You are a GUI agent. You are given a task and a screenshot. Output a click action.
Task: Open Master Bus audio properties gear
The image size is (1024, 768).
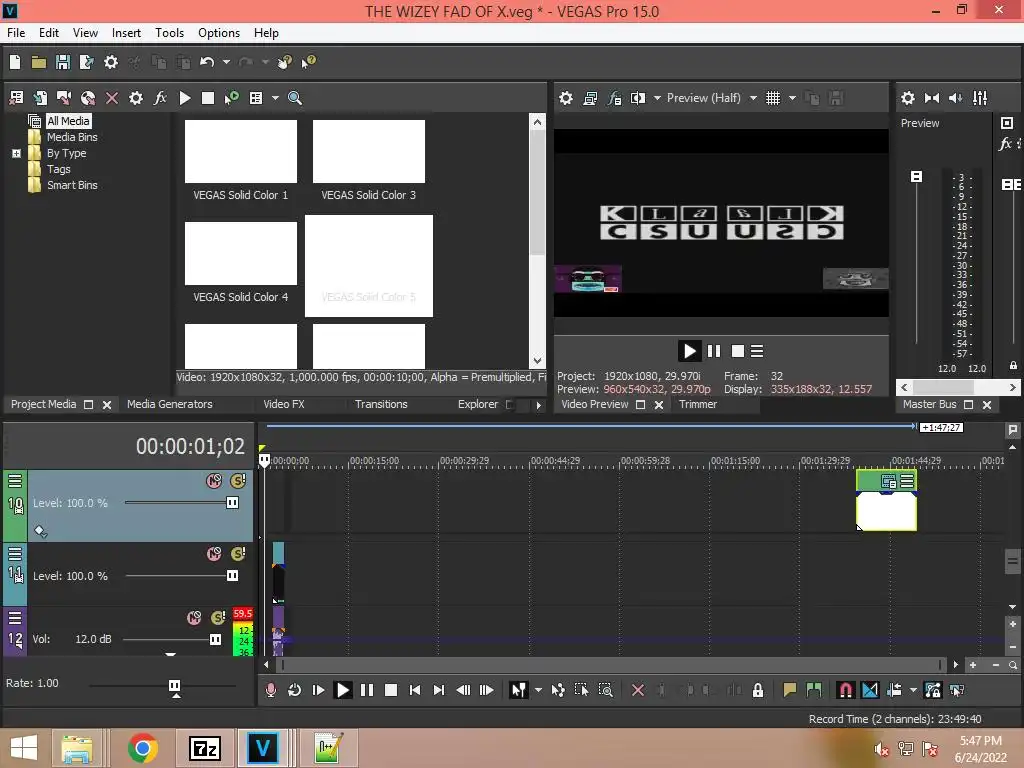coord(908,98)
